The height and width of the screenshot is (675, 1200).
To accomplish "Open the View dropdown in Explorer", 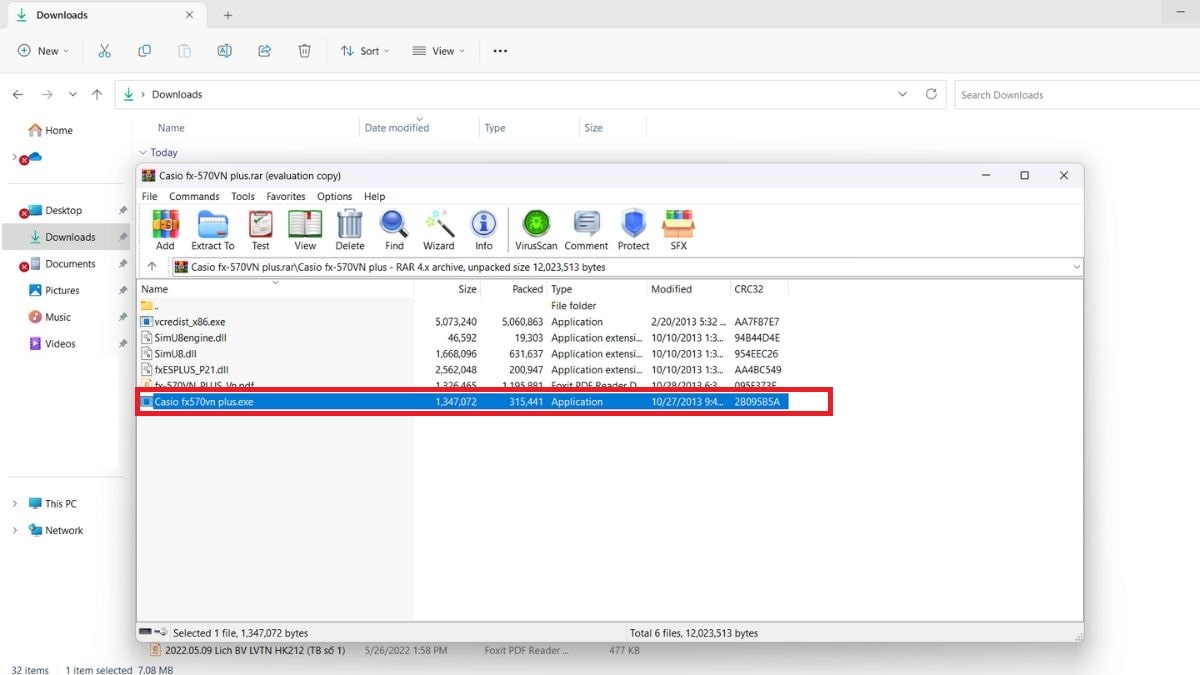I will pyautogui.click(x=439, y=51).
